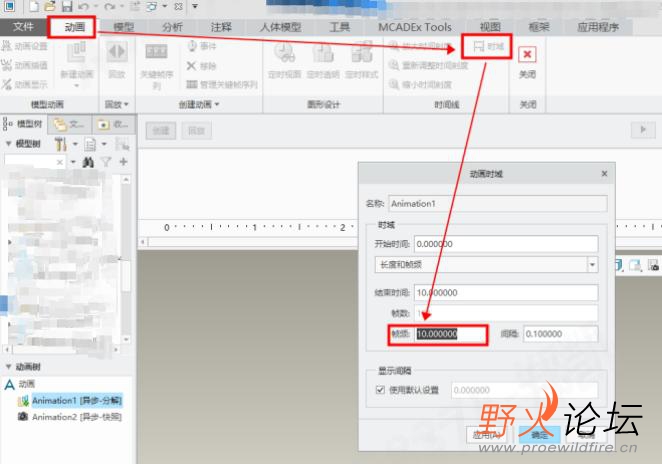The width and height of the screenshot is (662, 464).
Task: Select the 模型树 navigator tab
Action: [24, 124]
